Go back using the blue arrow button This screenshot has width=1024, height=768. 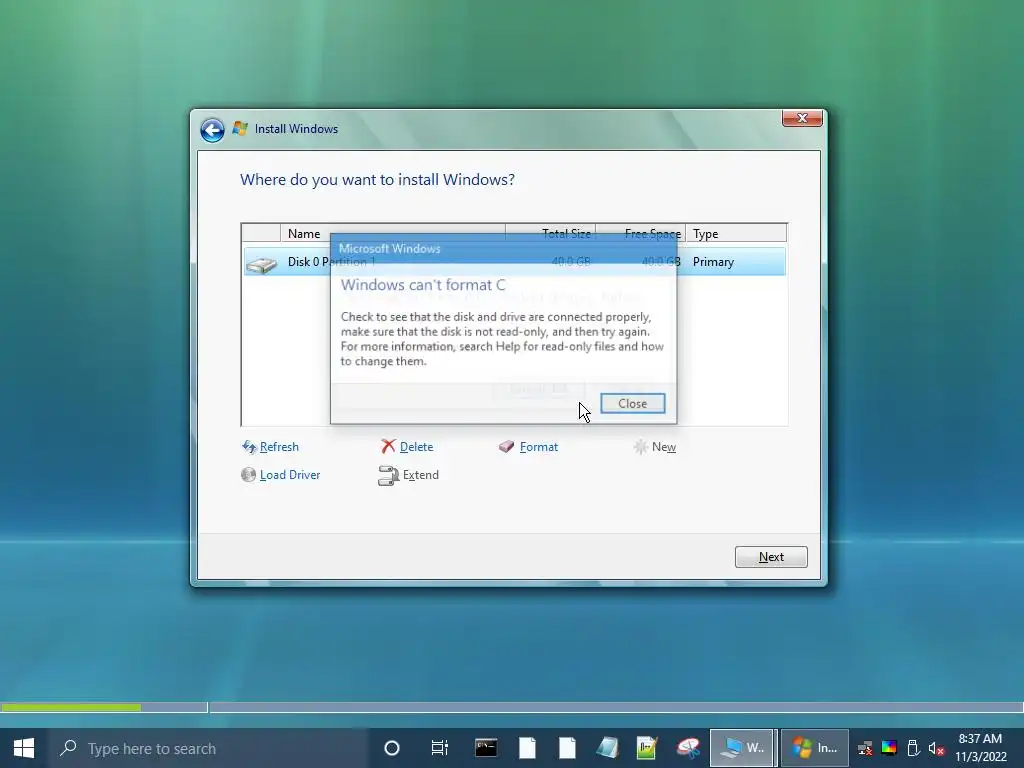(x=212, y=130)
